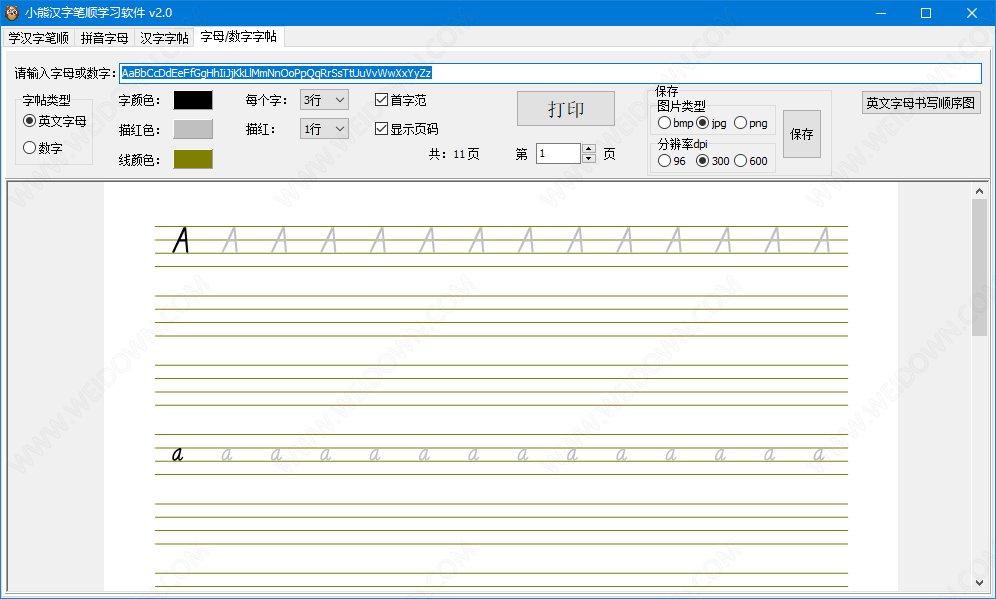This screenshot has height=599, width=996.
Task: Select the 数字 radio button
Action: [x=43, y=148]
